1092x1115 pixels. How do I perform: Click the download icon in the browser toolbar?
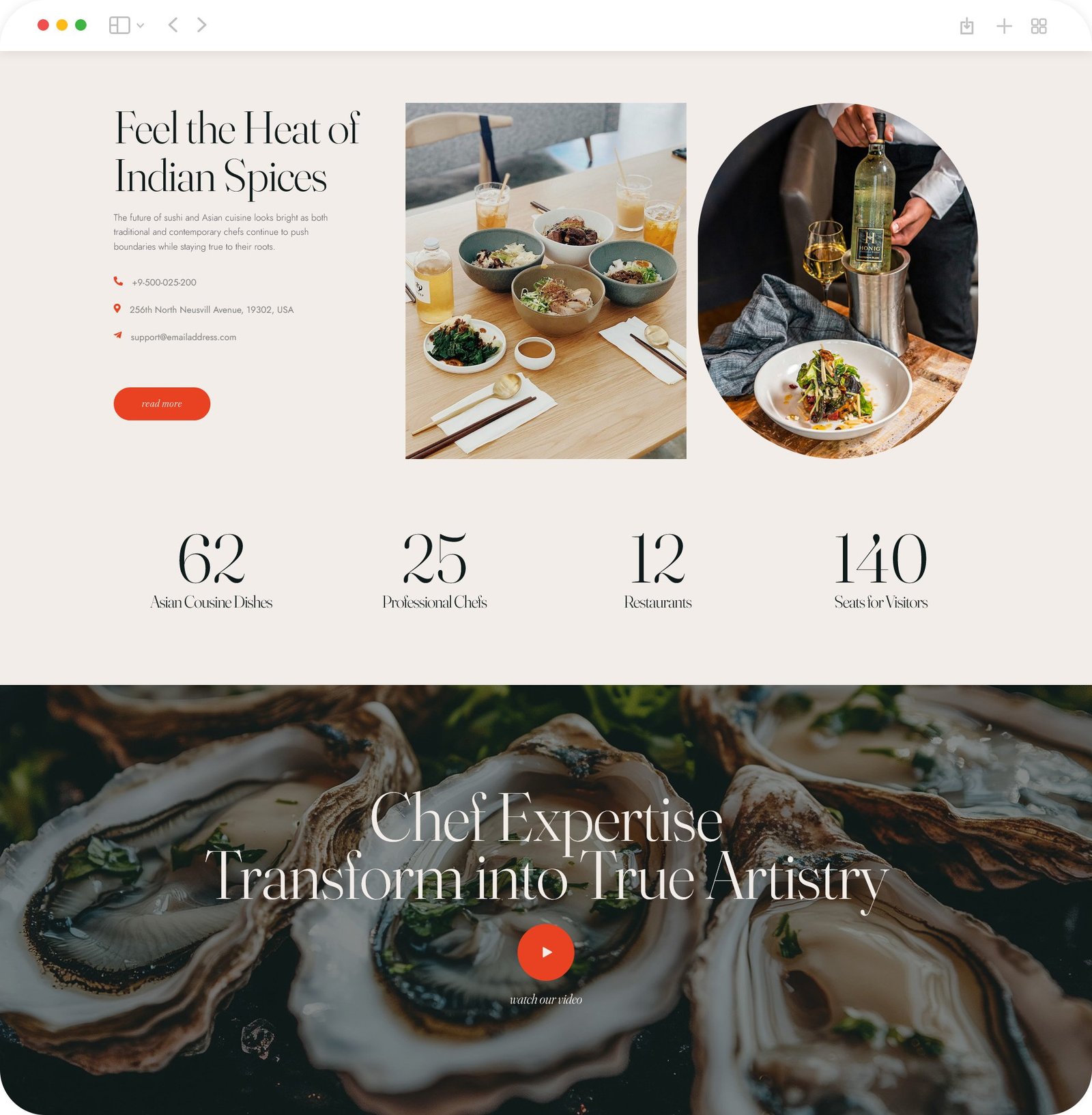coord(966,26)
